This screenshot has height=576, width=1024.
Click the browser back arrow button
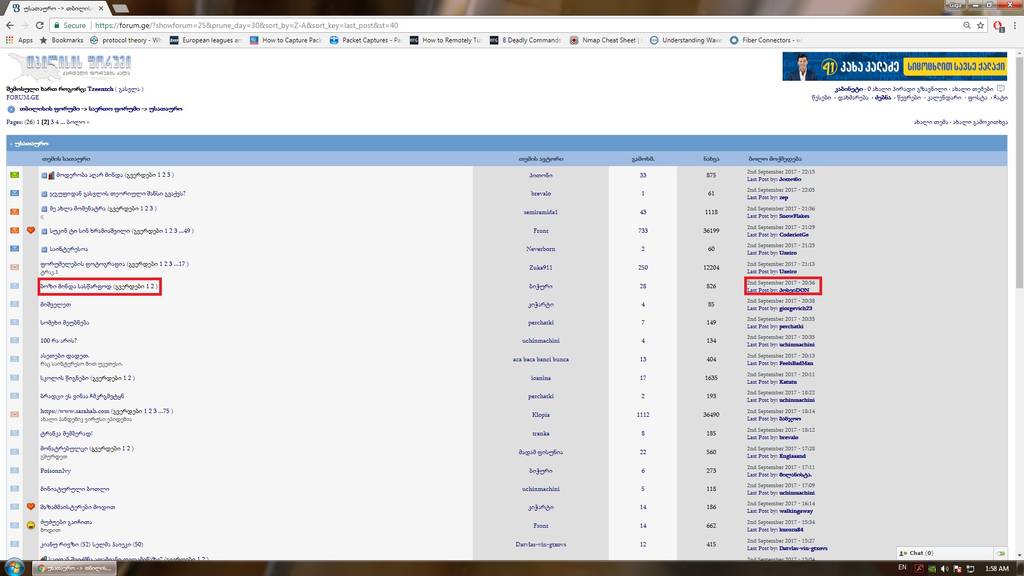pyautogui.click(x=10, y=25)
